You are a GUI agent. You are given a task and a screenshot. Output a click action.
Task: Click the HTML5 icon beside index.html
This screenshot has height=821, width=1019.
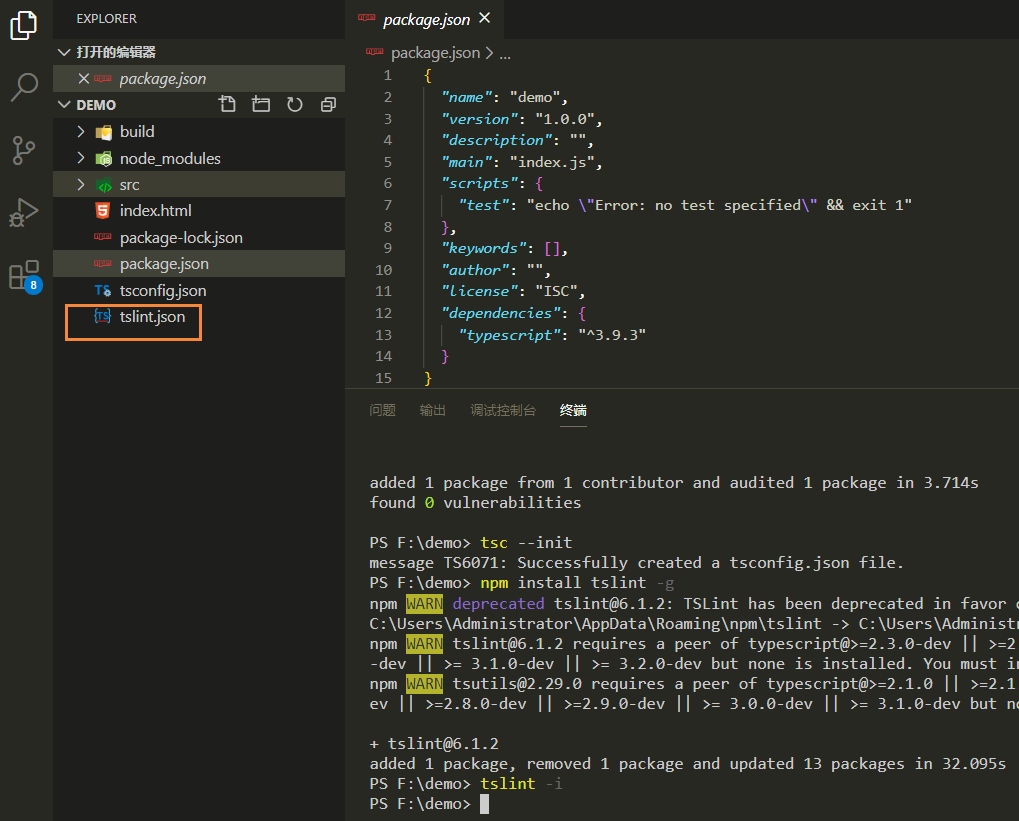click(x=103, y=211)
